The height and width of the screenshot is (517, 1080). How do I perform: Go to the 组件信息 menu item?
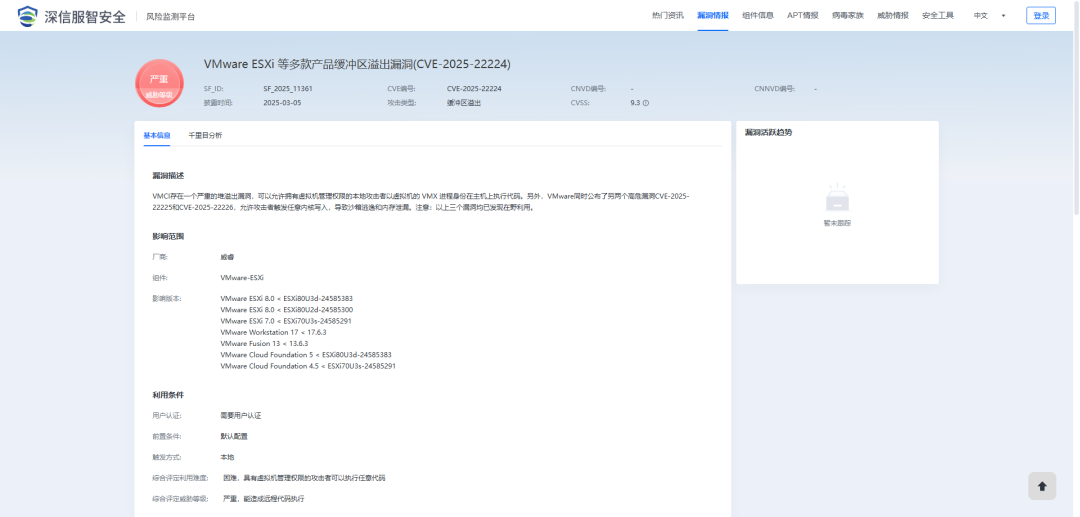tap(758, 15)
